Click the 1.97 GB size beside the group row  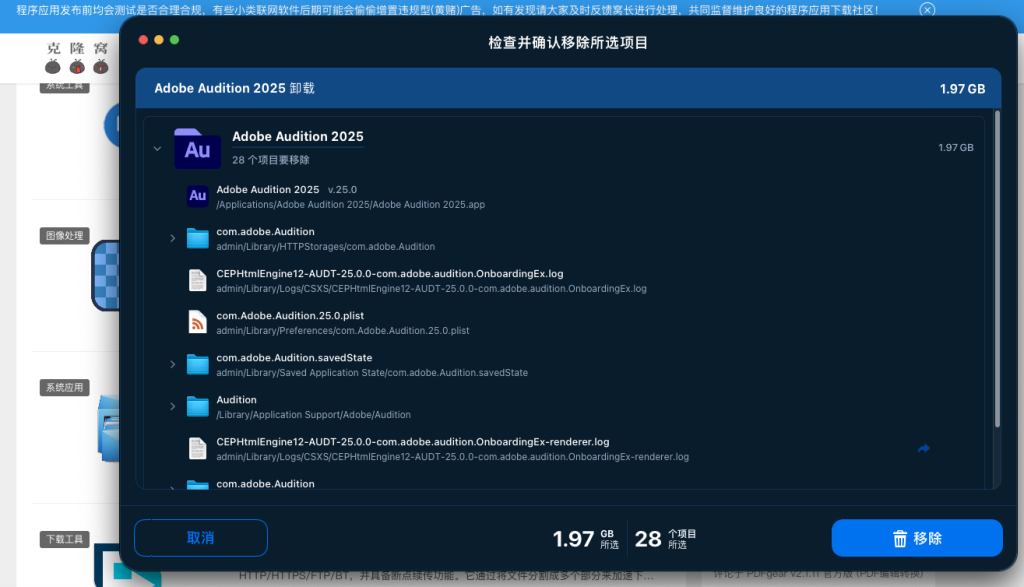click(x=956, y=148)
